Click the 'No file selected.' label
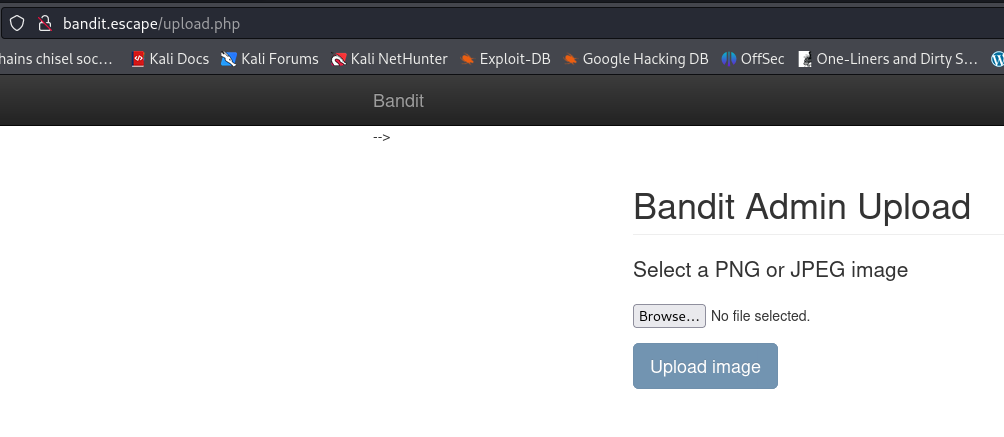This screenshot has width=1004, height=437. coord(760,316)
